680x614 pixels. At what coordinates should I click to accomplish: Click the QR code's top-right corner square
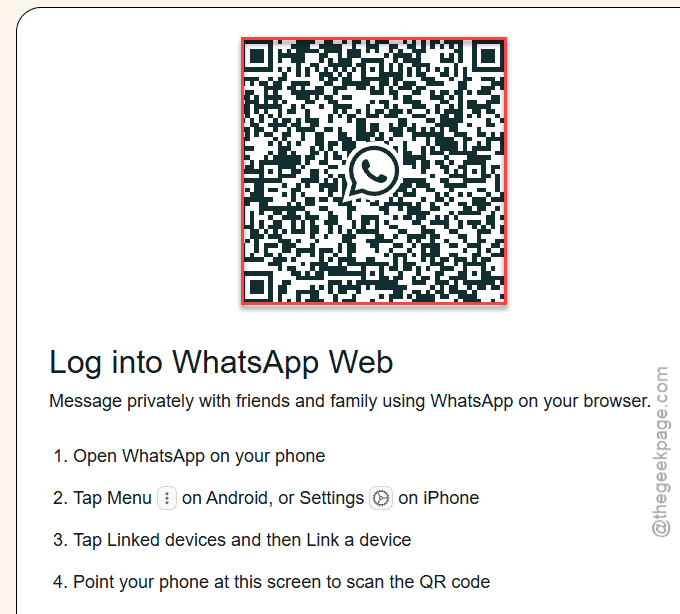pos(488,56)
